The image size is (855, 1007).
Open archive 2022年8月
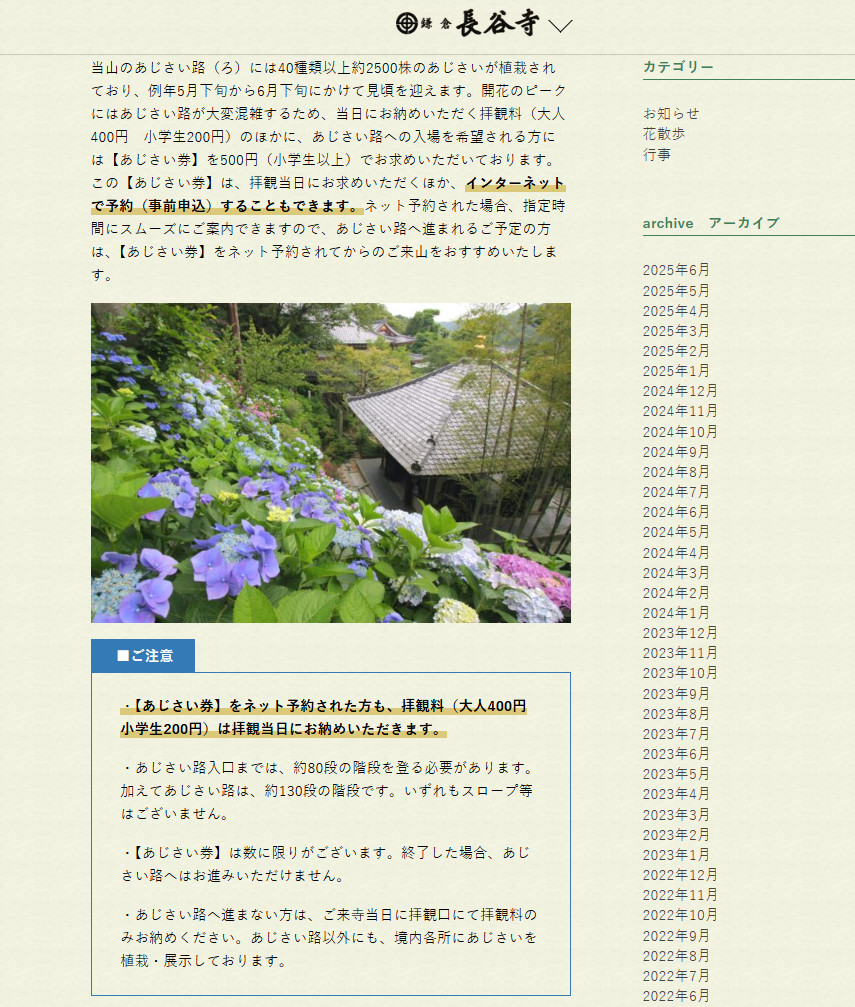676,956
